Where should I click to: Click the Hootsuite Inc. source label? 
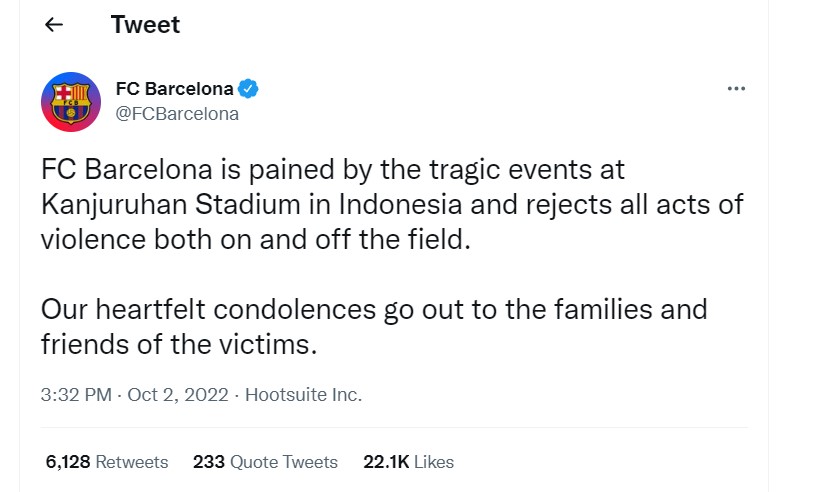[303, 395]
